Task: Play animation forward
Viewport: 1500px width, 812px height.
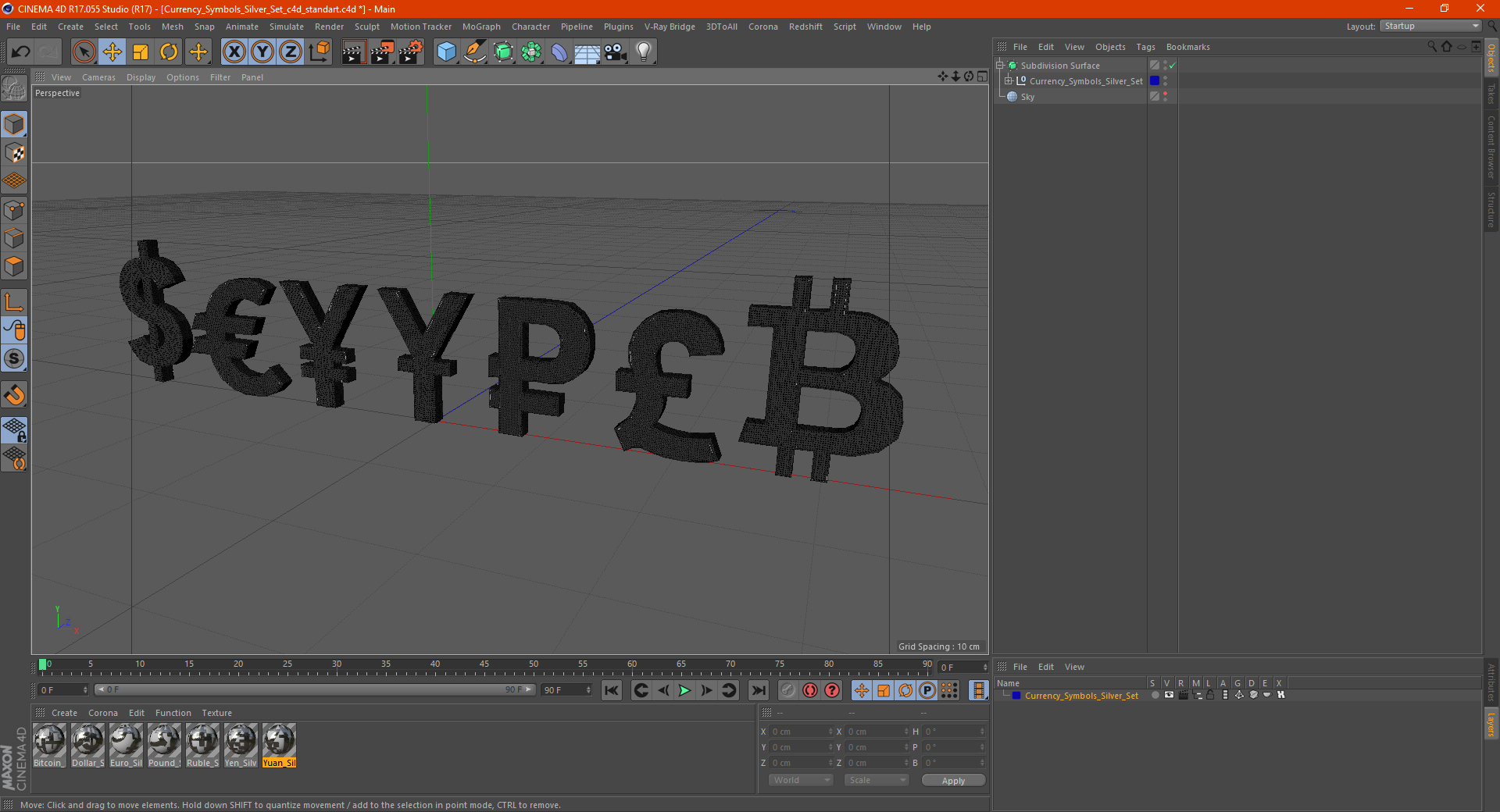Action: pyautogui.click(x=684, y=690)
